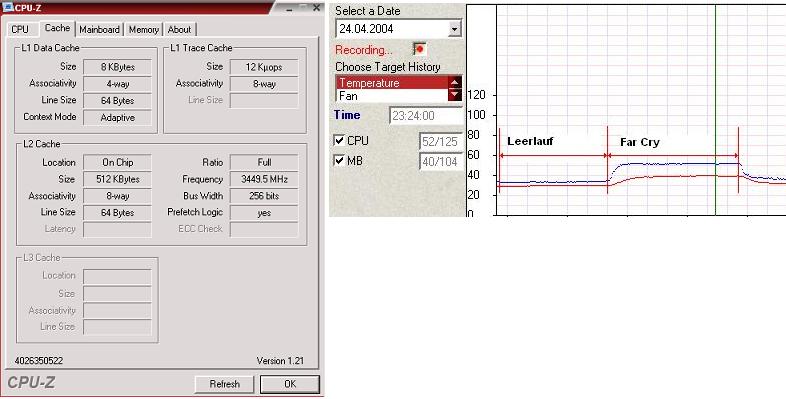Switch to the CPU tab
This screenshot has height=399, width=786.
pos(20,30)
